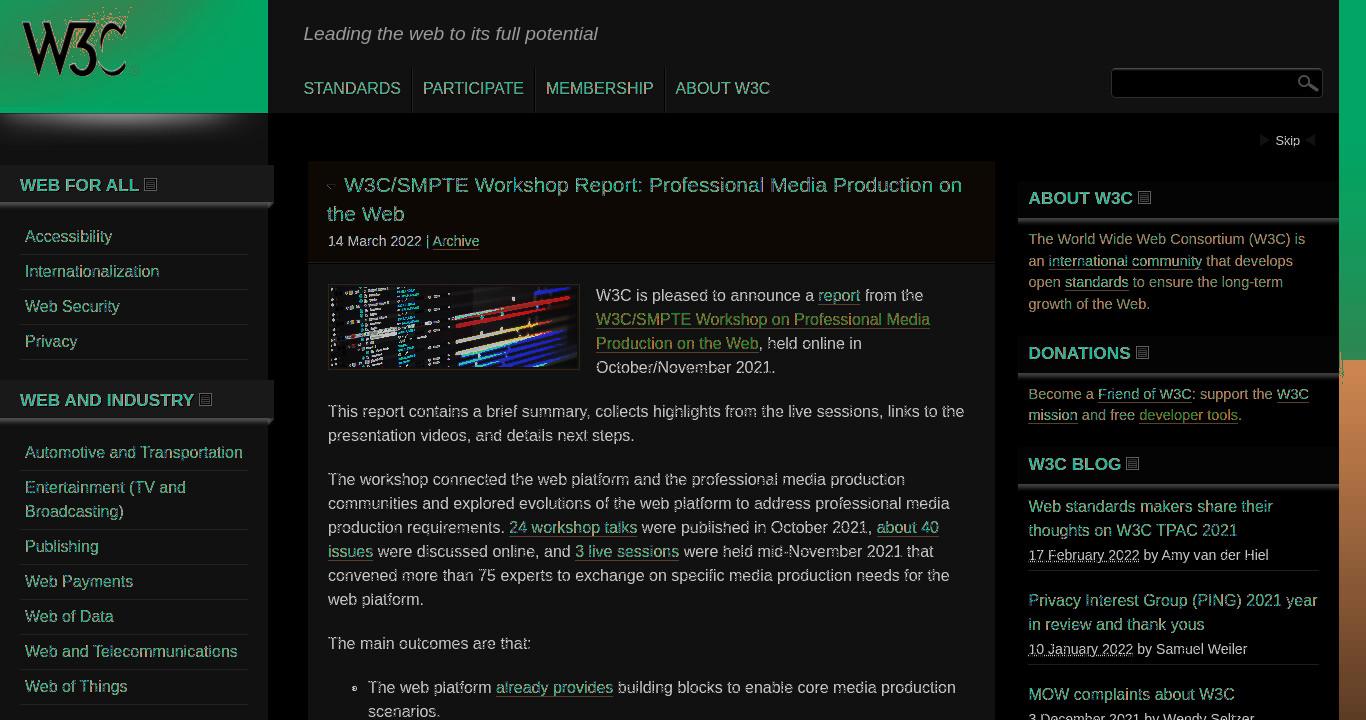Click the '10 January 2022' blog date
Screen dimensions: 1366x720
pos(1080,650)
